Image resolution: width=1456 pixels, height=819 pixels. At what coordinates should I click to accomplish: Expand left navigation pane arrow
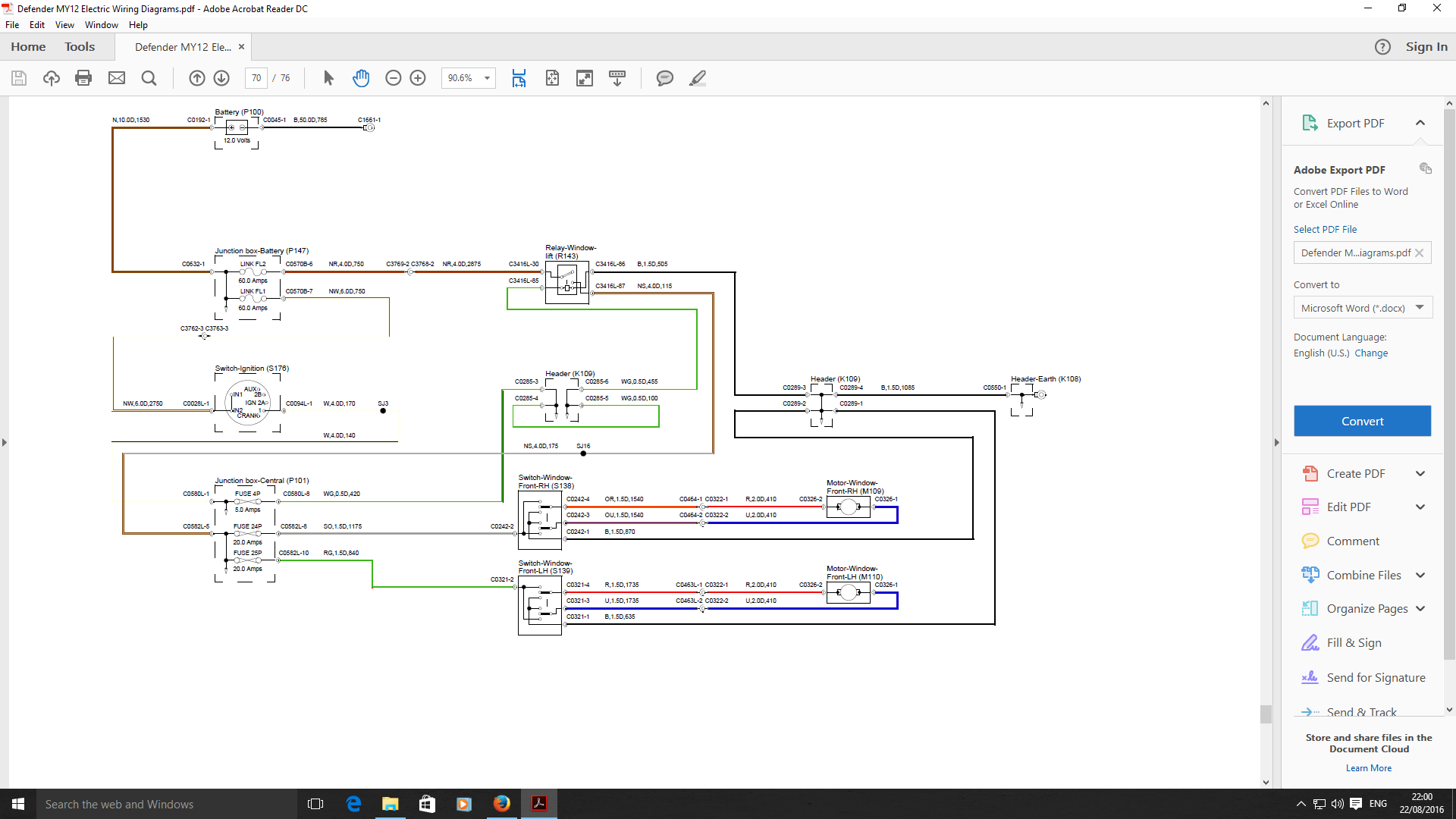(x=5, y=442)
